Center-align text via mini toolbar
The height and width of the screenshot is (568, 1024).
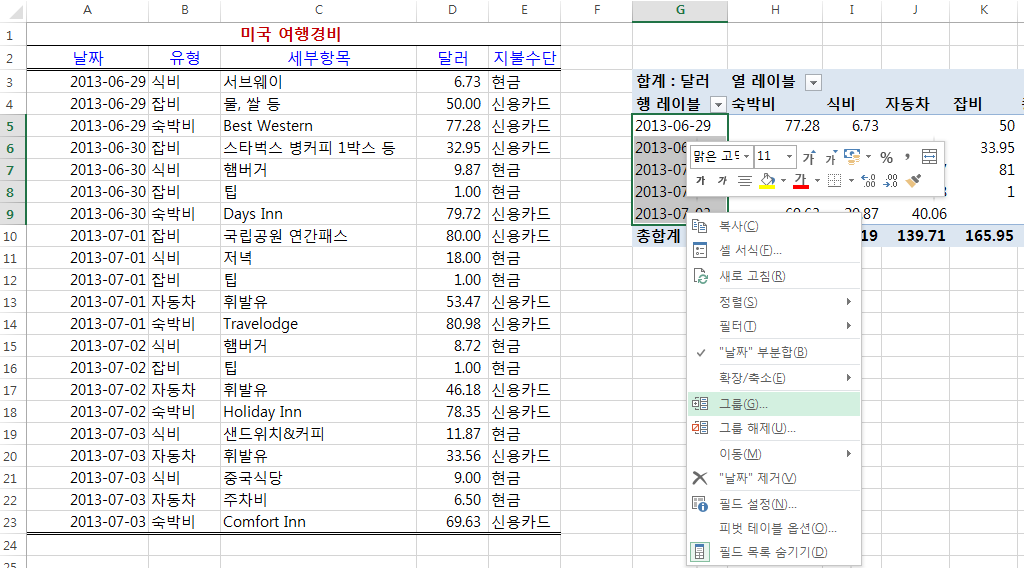pyautogui.click(x=744, y=180)
